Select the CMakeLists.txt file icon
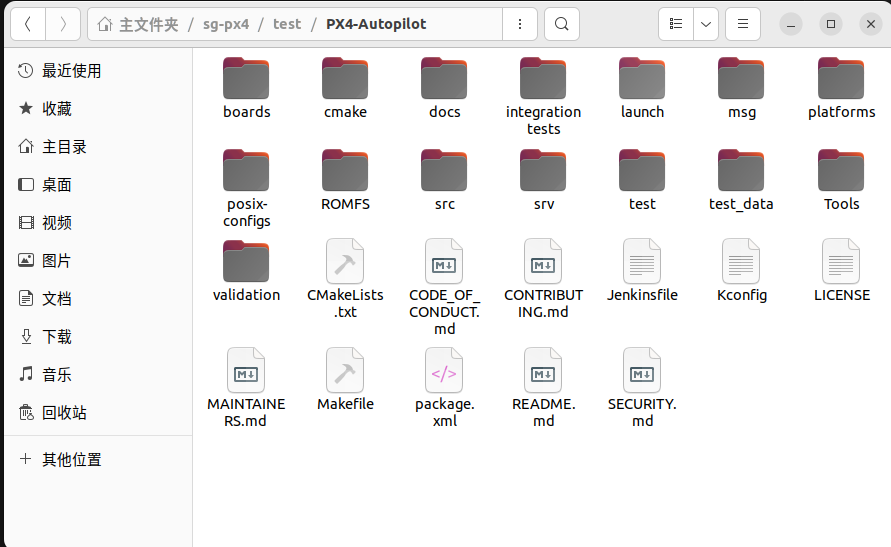Image resolution: width=891 pixels, height=547 pixels. [345, 261]
